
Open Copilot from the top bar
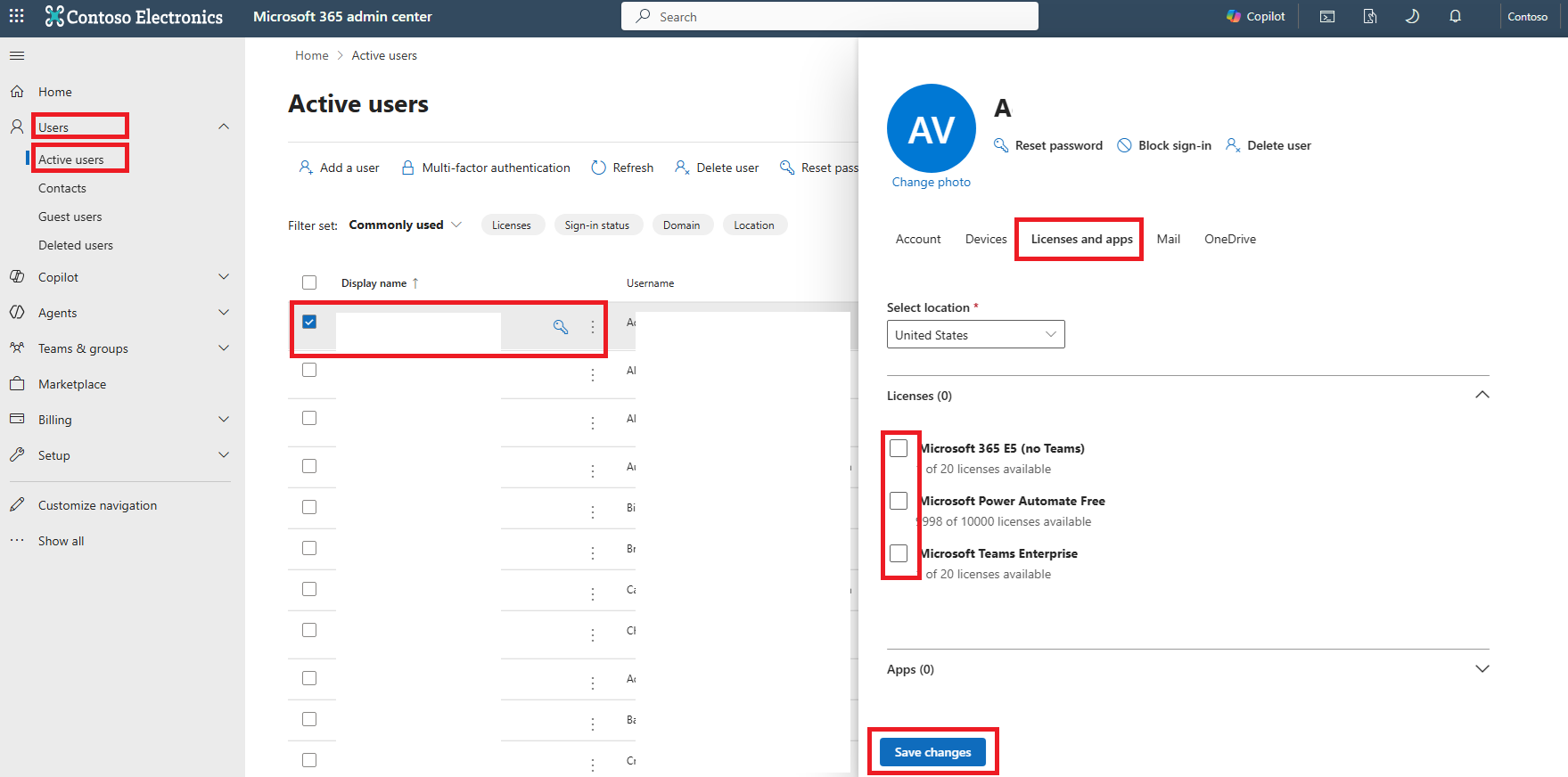1255,17
